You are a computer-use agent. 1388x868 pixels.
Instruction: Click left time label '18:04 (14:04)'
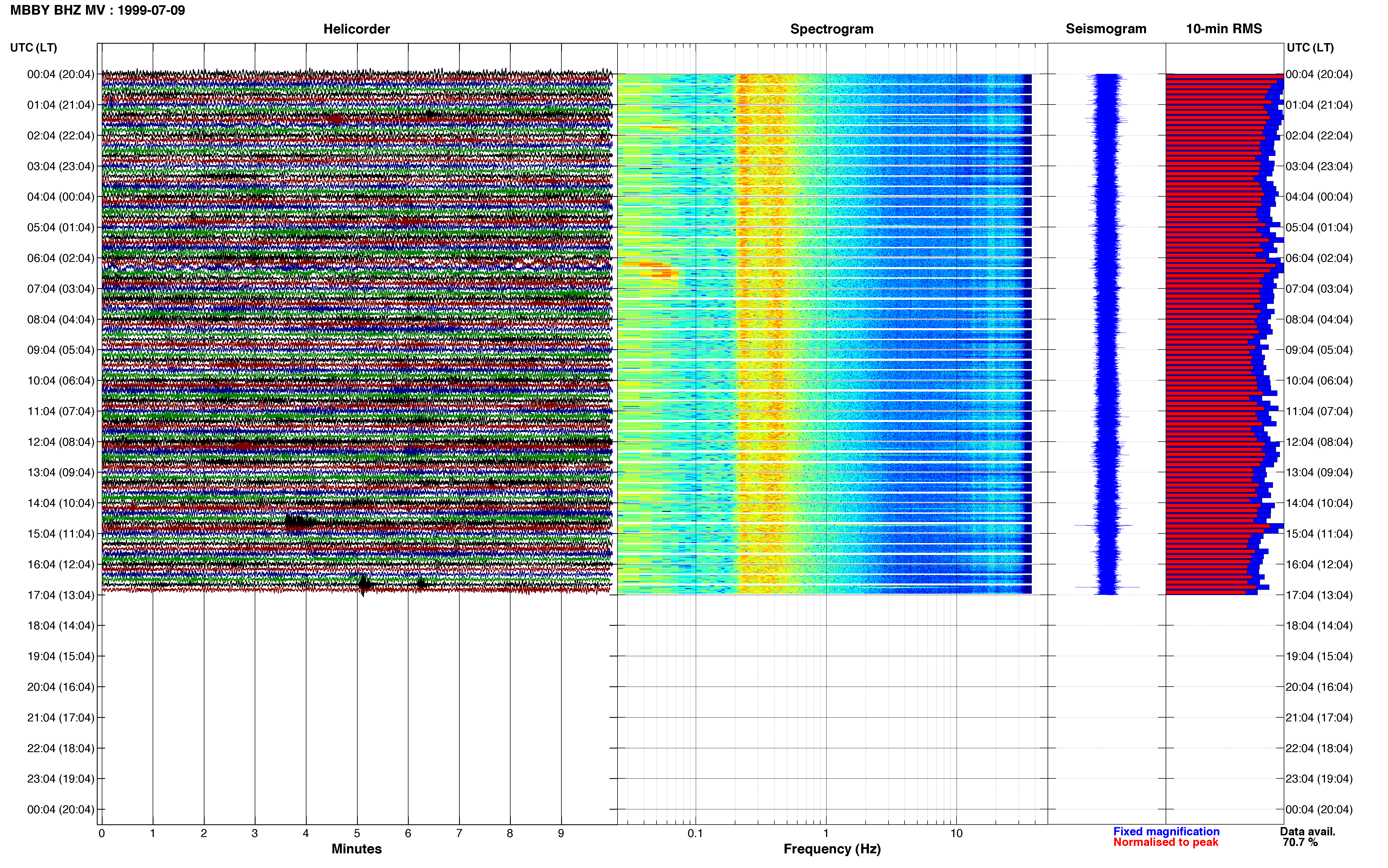click(x=60, y=626)
